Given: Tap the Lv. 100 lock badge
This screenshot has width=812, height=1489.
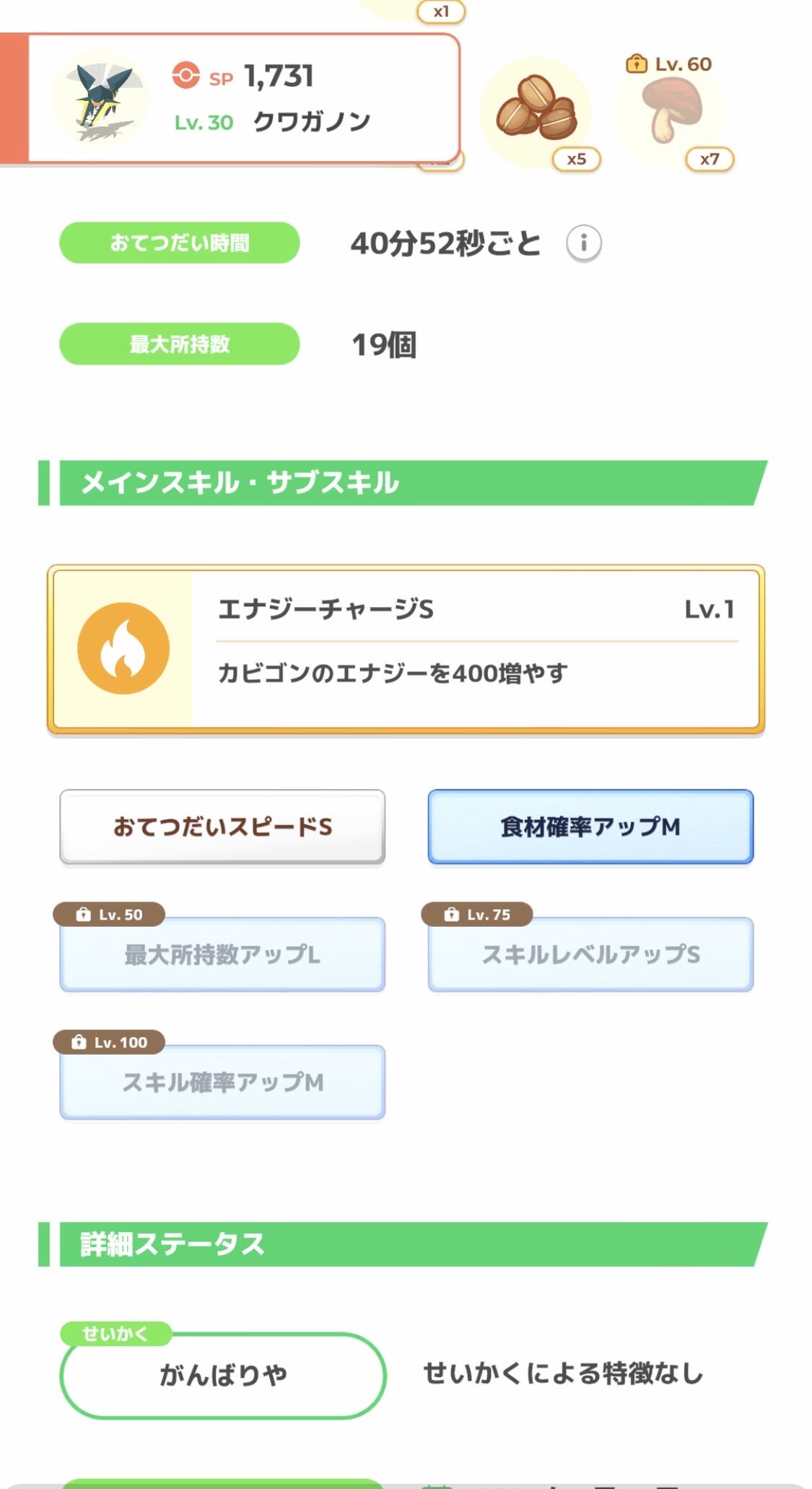Looking at the screenshot, I should (x=109, y=1042).
